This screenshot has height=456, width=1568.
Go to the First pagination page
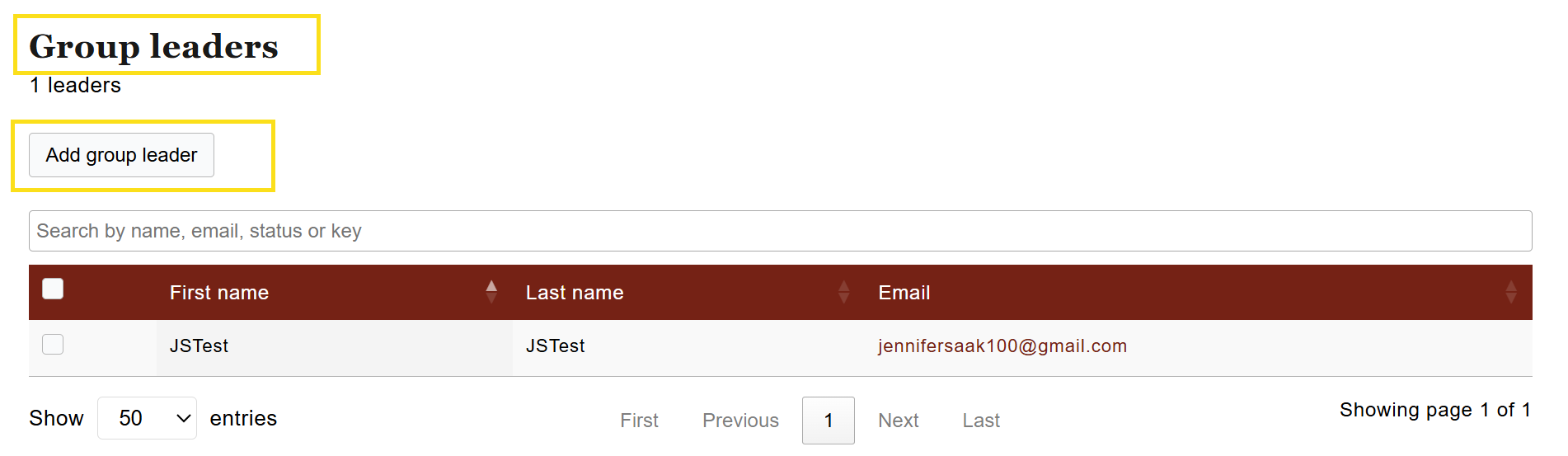[639, 421]
